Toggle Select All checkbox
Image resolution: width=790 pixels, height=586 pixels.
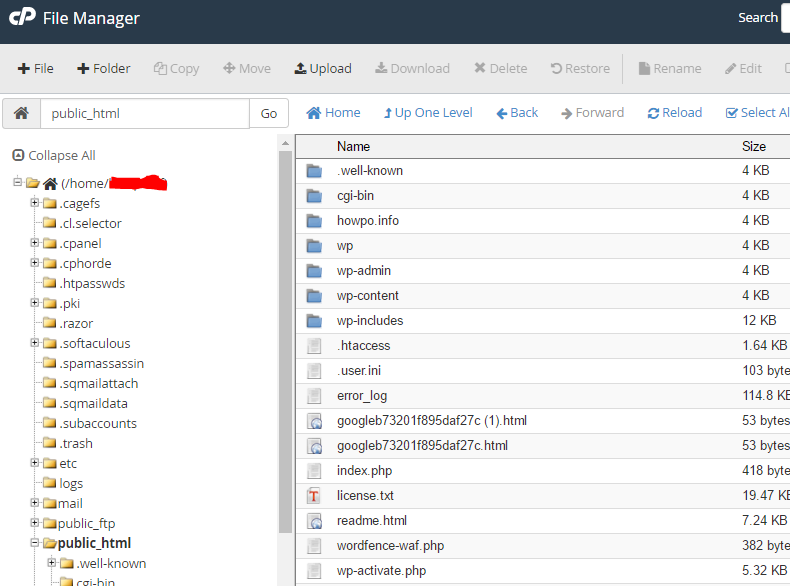point(732,113)
